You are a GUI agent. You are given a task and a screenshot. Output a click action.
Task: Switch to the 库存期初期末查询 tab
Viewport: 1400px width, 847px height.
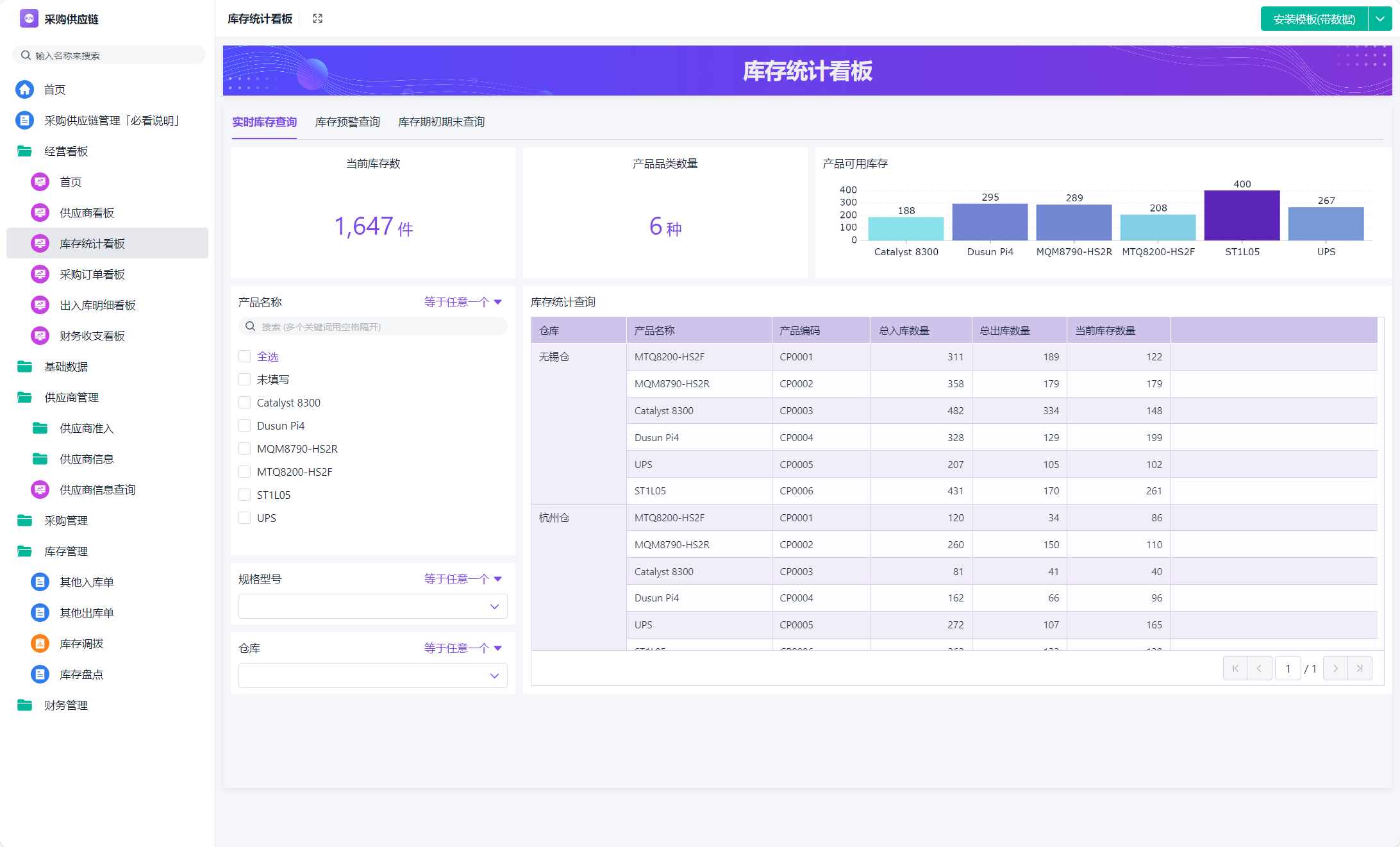click(x=441, y=122)
